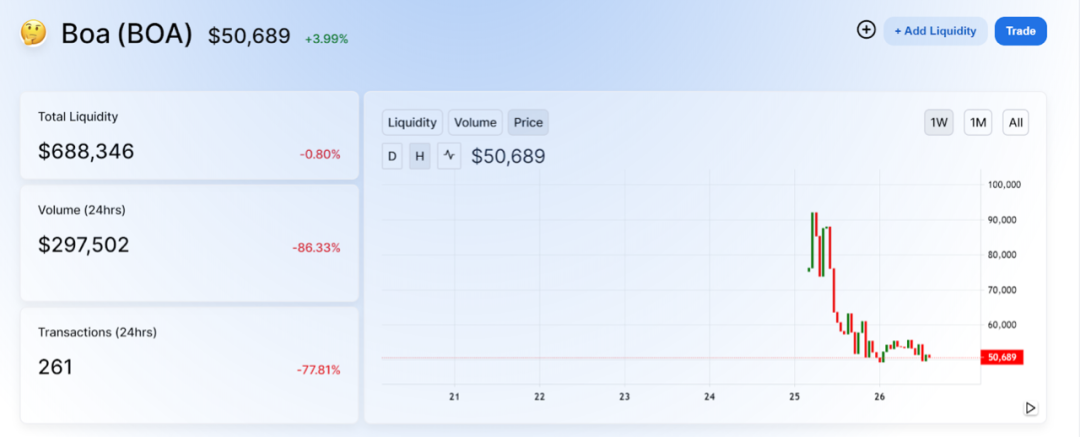Click the Volume (24hrs) card
Image resolution: width=1080 pixels, height=437 pixels.
pos(189,242)
